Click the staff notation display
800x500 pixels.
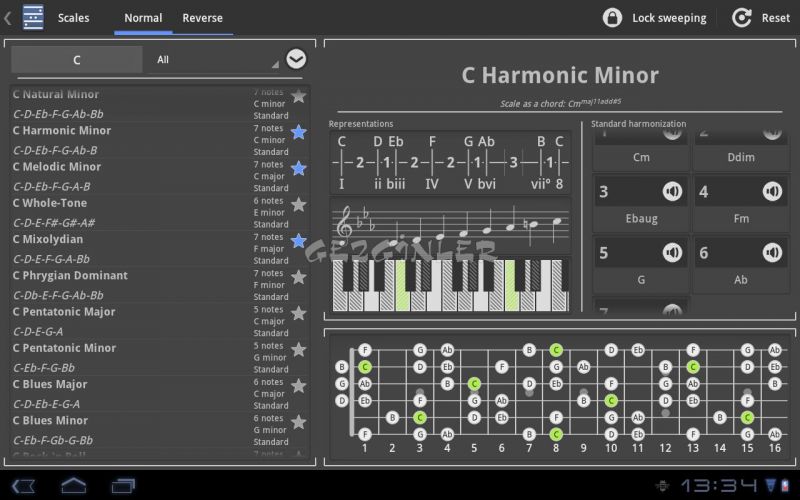click(450, 226)
